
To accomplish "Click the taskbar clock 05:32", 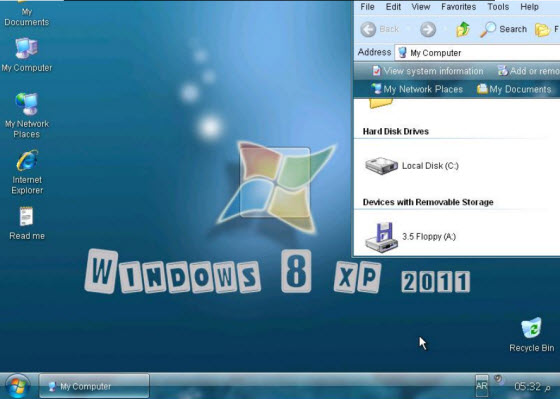I will 532,386.
